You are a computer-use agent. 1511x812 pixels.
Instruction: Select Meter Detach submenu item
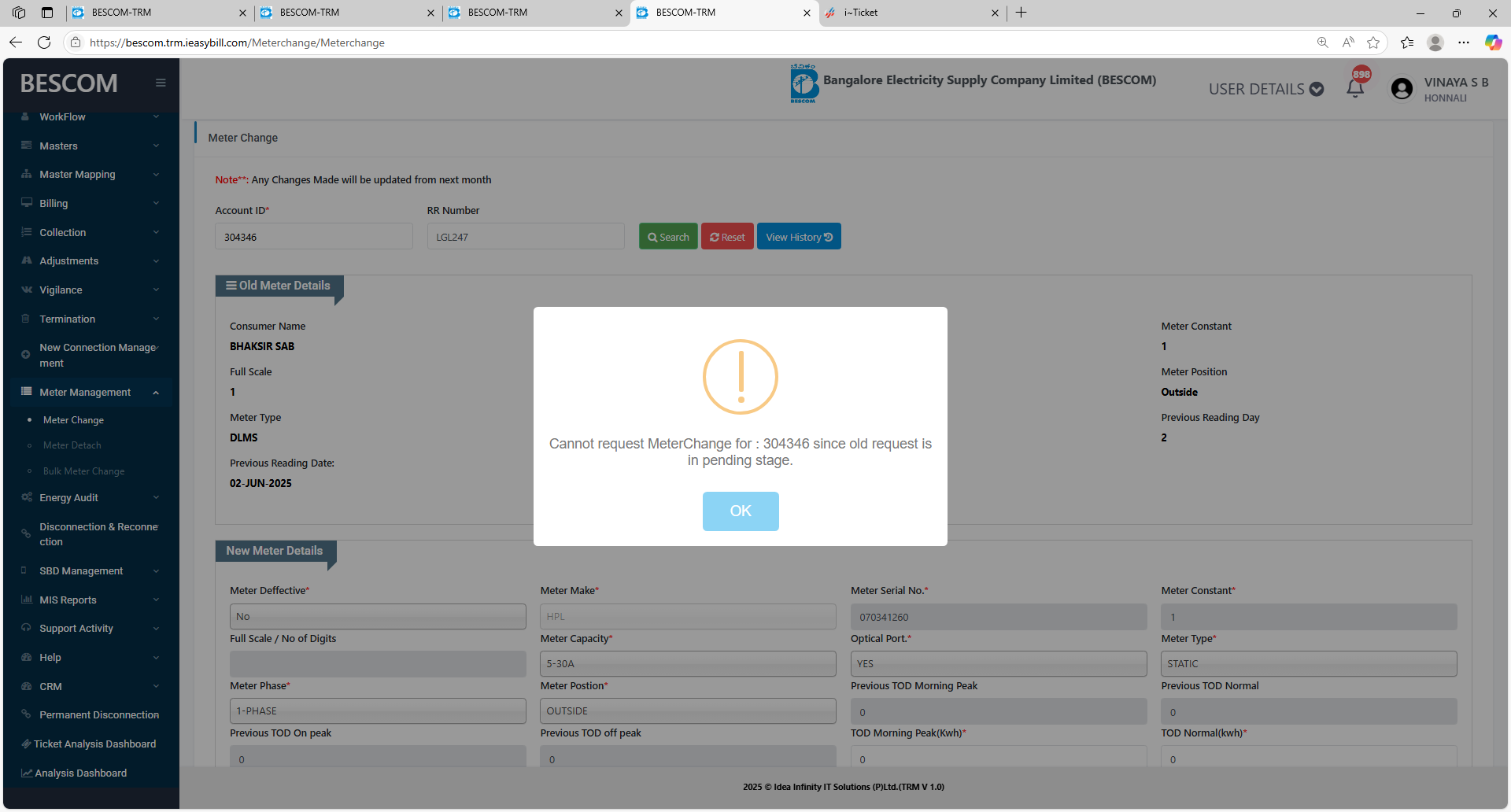tap(72, 445)
